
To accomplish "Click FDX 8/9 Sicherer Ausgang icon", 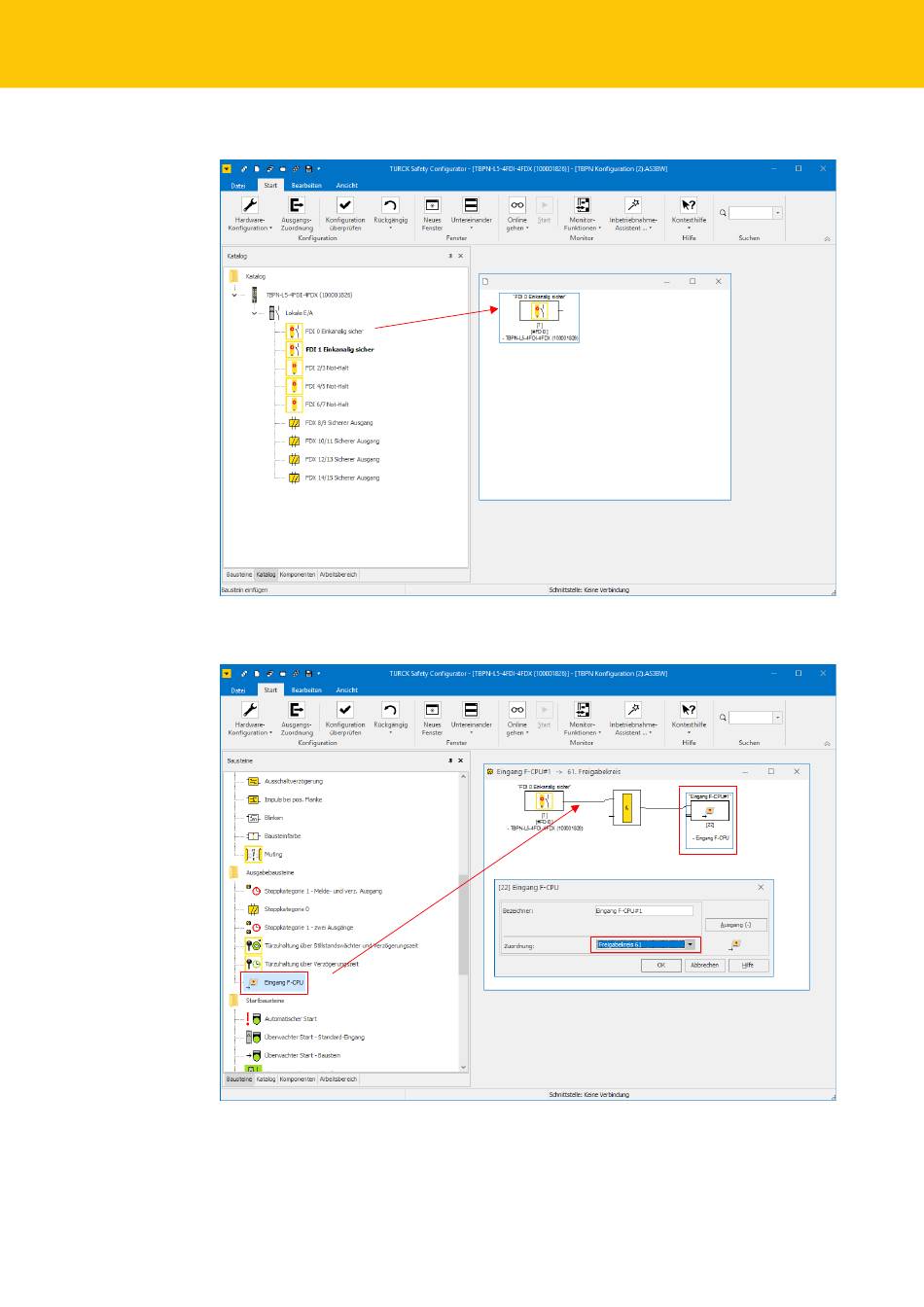I will pos(294,423).
